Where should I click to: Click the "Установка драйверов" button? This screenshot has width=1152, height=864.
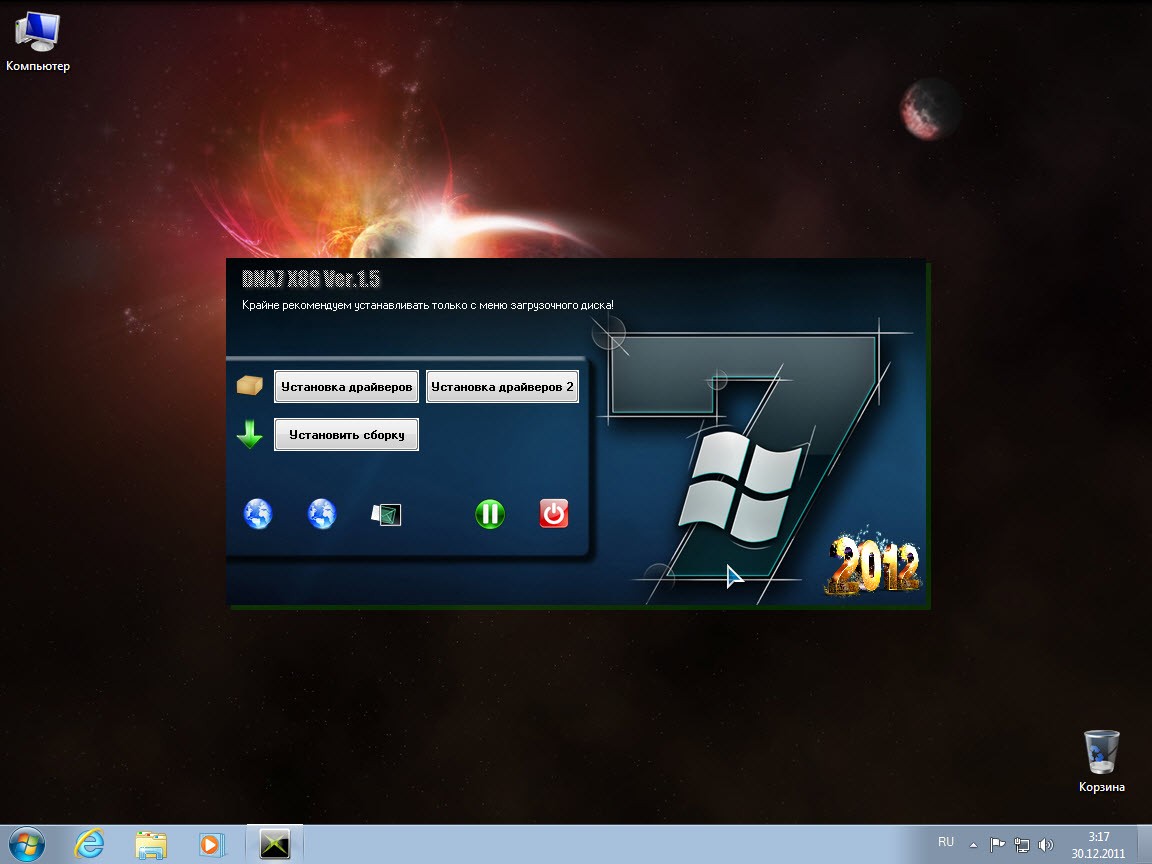[346, 386]
